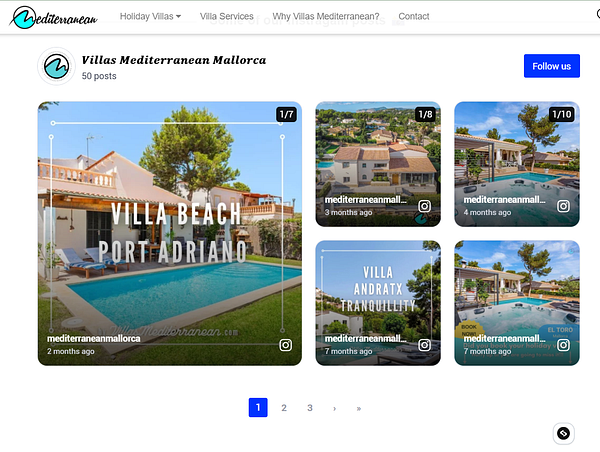The height and width of the screenshot is (452, 600).
Task: Jump to last page double arrow
Action: (x=359, y=408)
